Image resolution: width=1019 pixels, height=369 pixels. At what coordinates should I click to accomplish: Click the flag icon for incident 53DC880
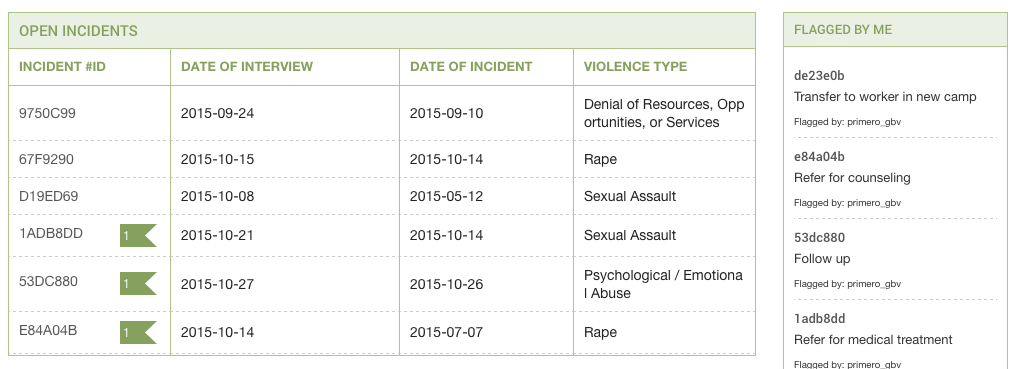(x=138, y=284)
